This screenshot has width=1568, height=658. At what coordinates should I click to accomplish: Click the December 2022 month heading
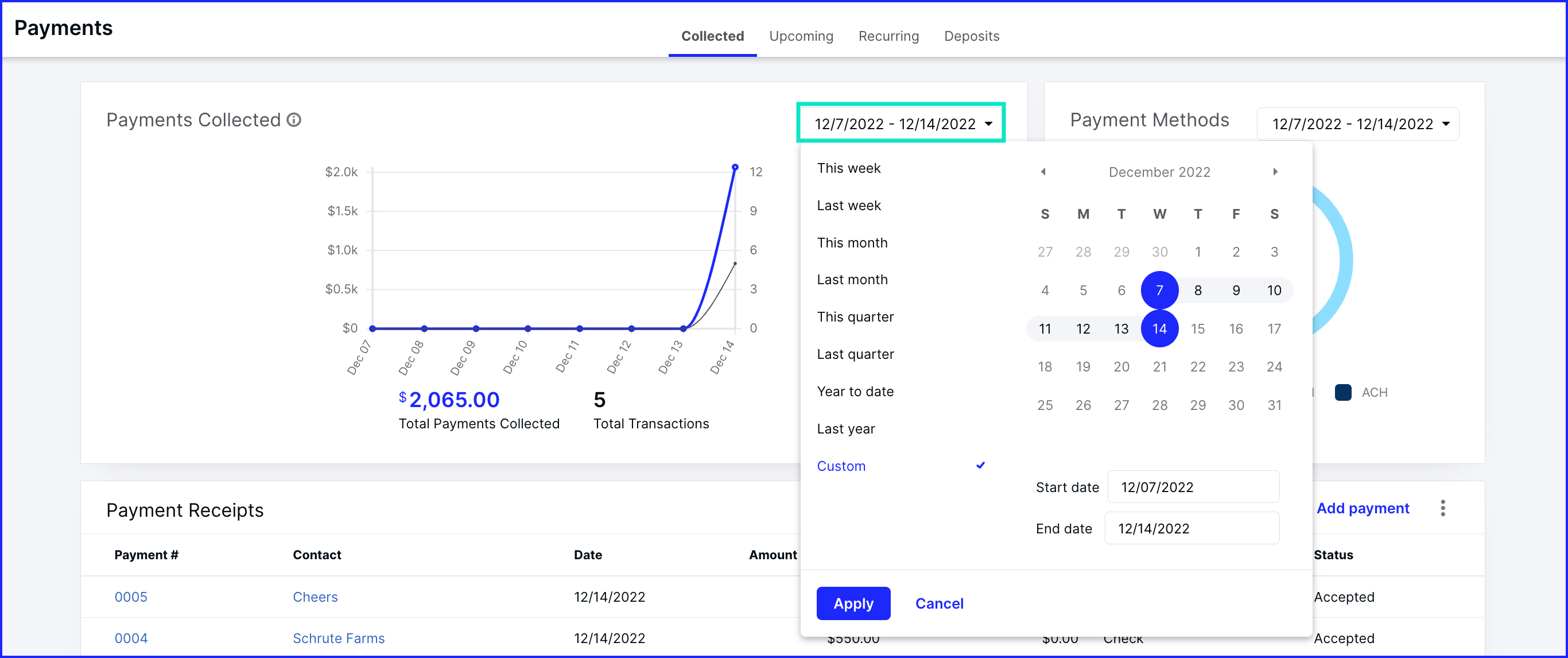coord(1159,172)
